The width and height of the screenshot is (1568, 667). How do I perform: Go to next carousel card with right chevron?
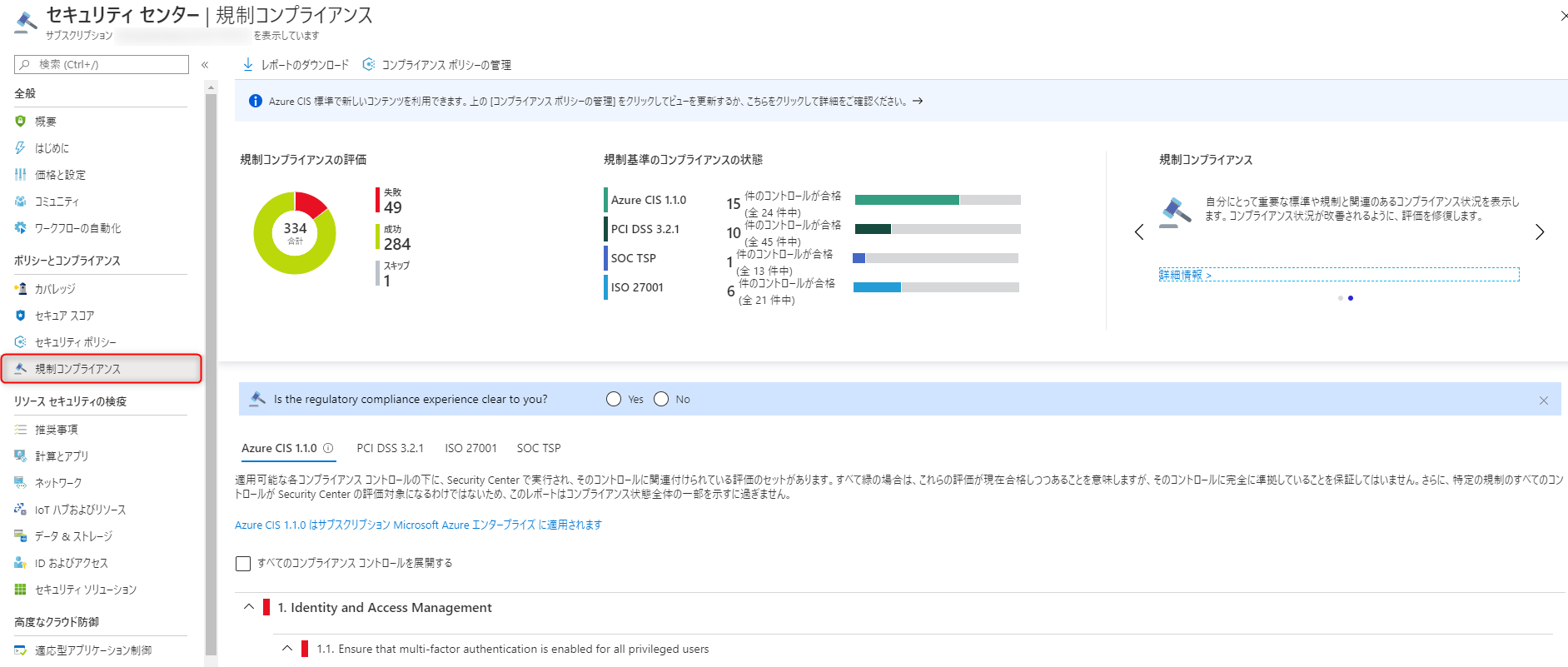[1540, 232]
